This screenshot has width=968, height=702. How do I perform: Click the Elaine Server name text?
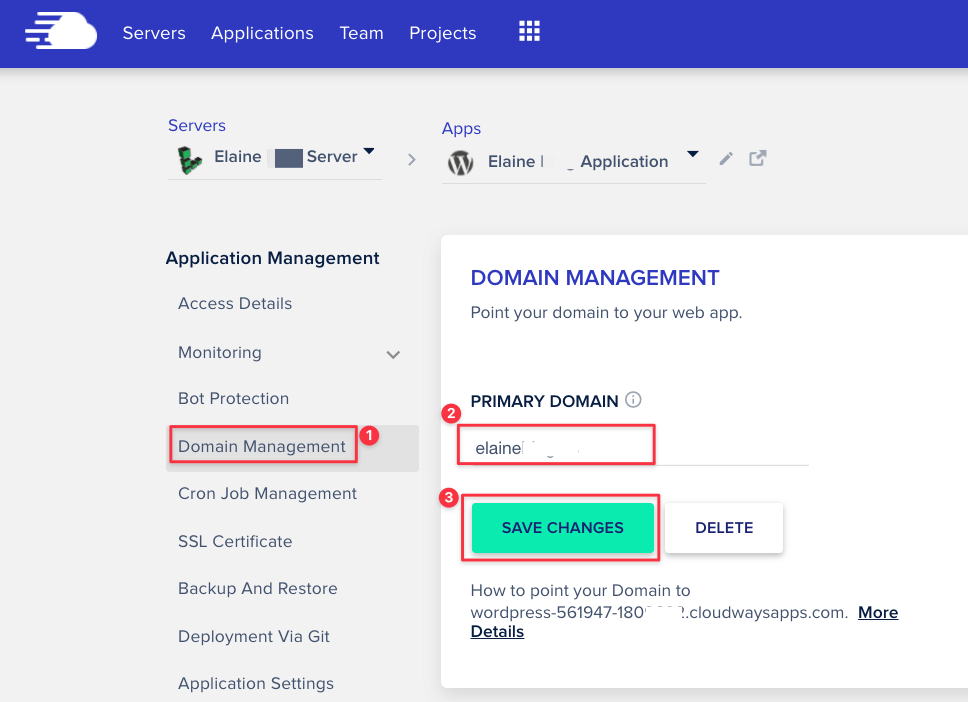286,157
